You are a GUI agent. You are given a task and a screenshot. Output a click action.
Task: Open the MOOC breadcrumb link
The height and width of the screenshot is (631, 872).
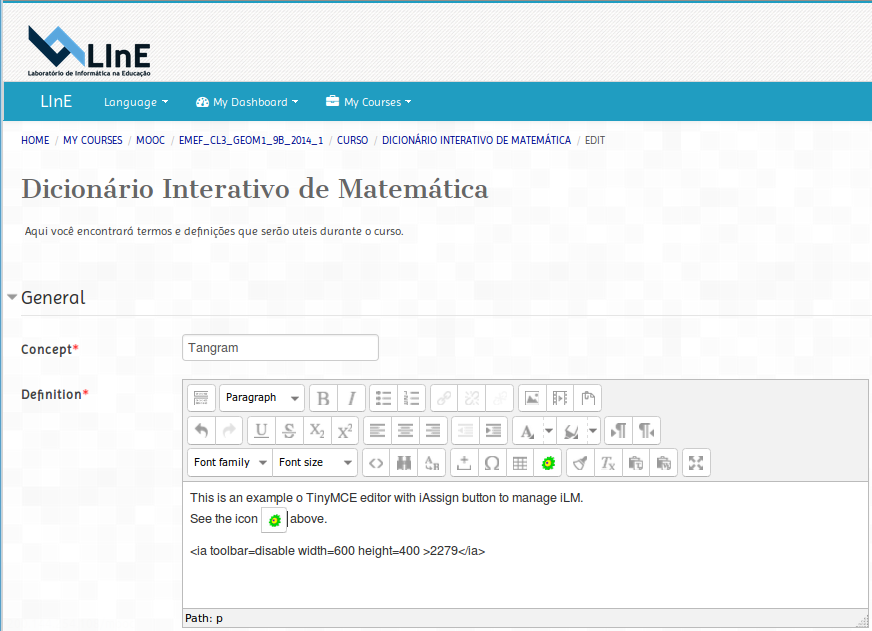click(151, 140)
